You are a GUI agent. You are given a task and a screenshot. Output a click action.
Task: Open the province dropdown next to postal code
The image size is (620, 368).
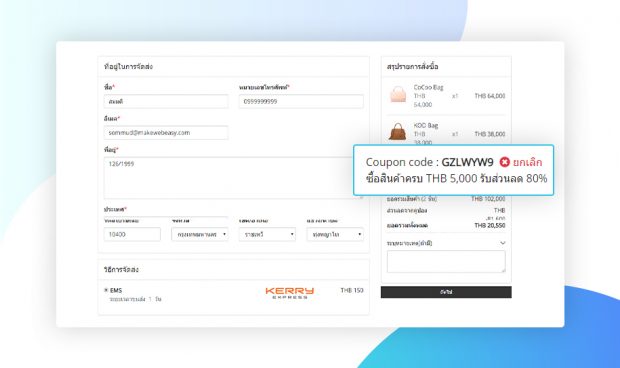[x=200, y=234]
